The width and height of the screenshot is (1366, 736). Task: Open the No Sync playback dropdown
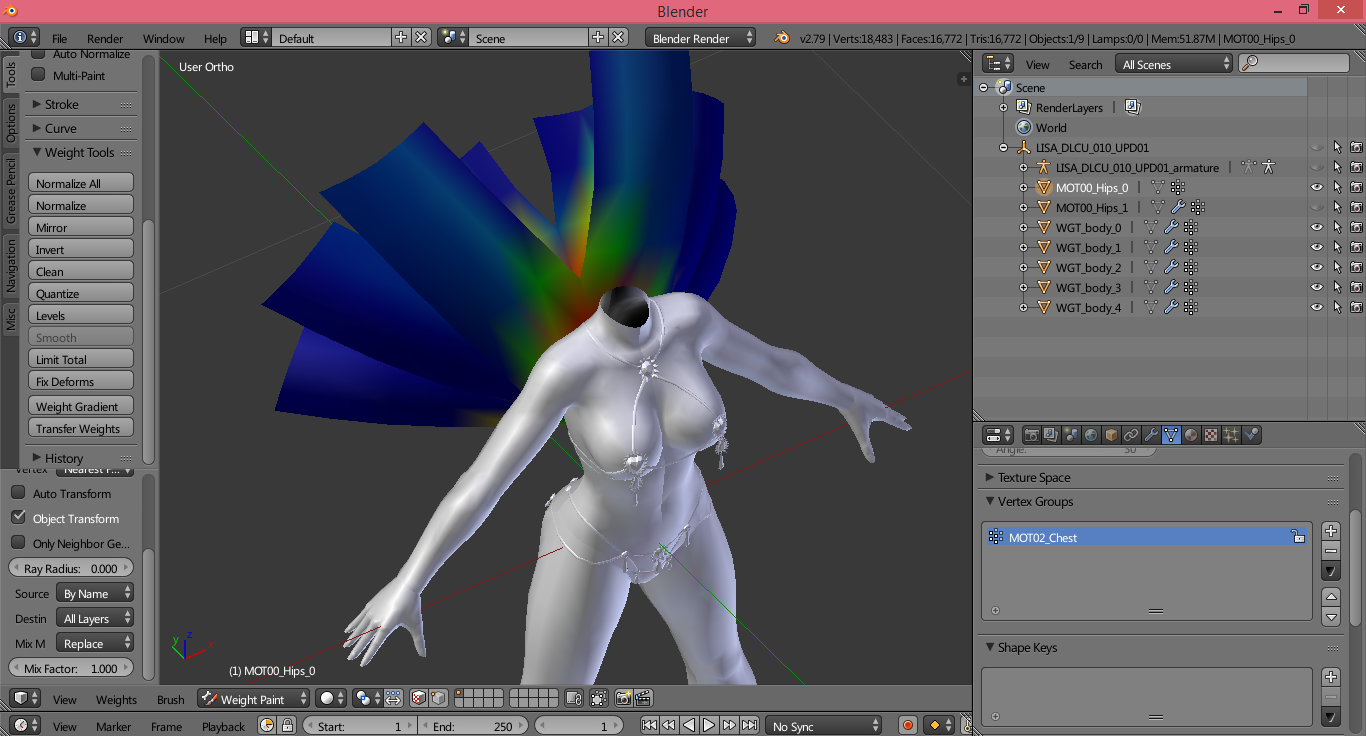[825, 726]
